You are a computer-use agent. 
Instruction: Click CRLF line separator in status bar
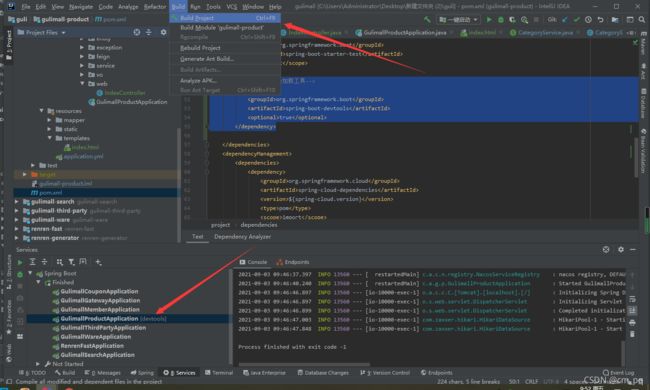(x=531, y=381)
